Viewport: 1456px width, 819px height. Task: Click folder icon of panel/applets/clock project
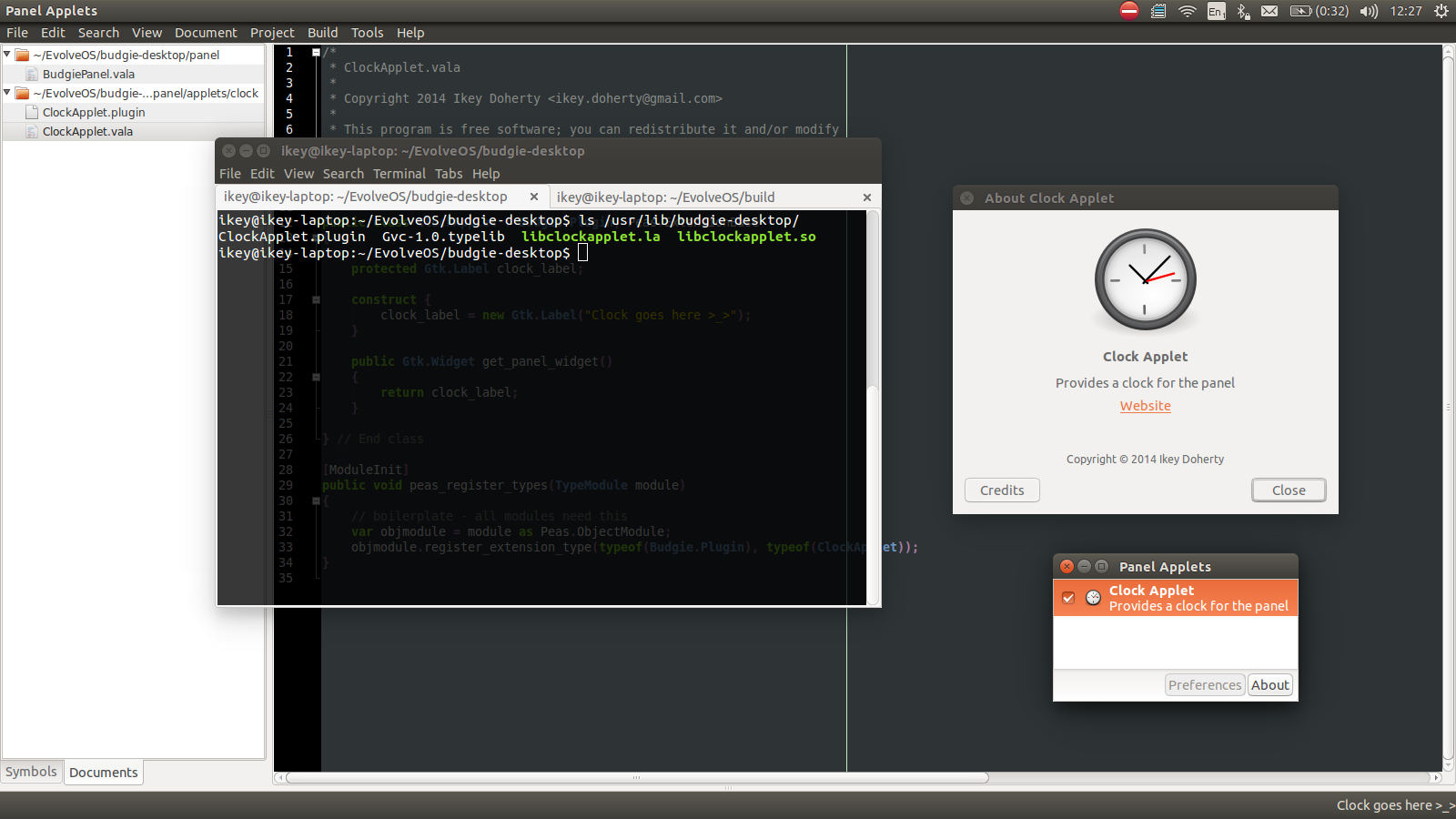(x=23, y=93)
